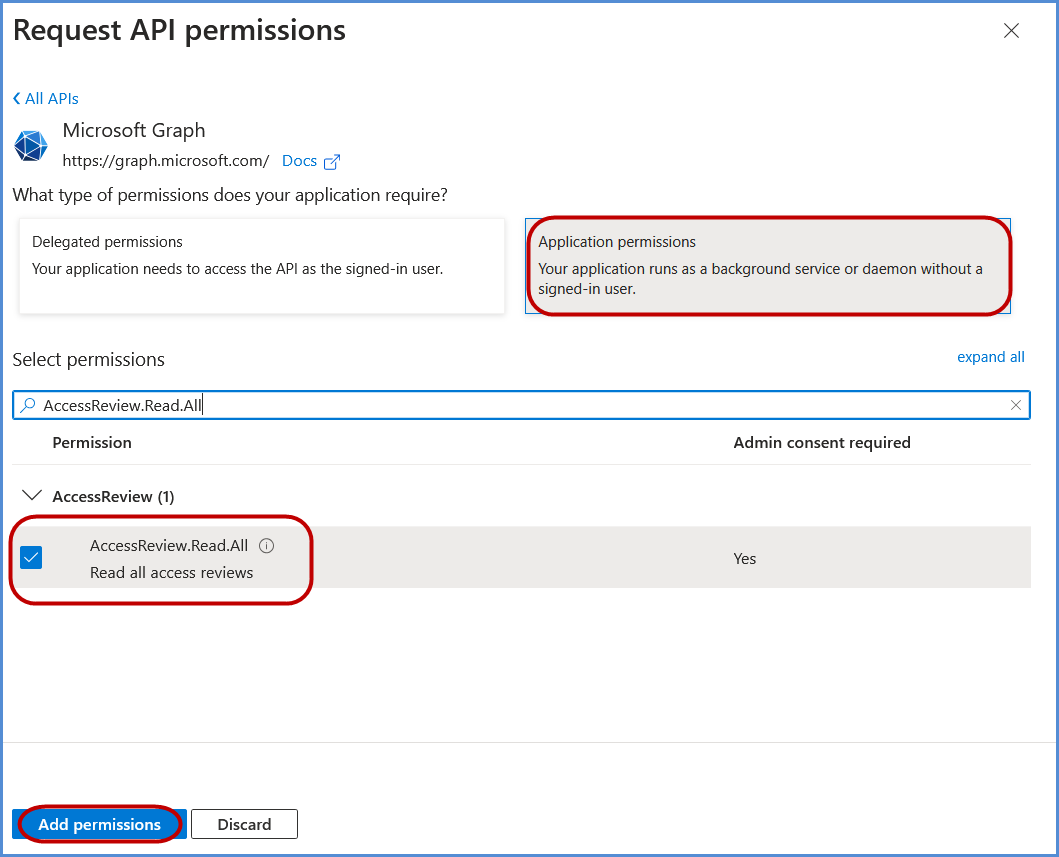Click the Microsoft Graph logo icon
Image resolution: width=1059 pixels, height=857 pixels.
coord(31,146)
